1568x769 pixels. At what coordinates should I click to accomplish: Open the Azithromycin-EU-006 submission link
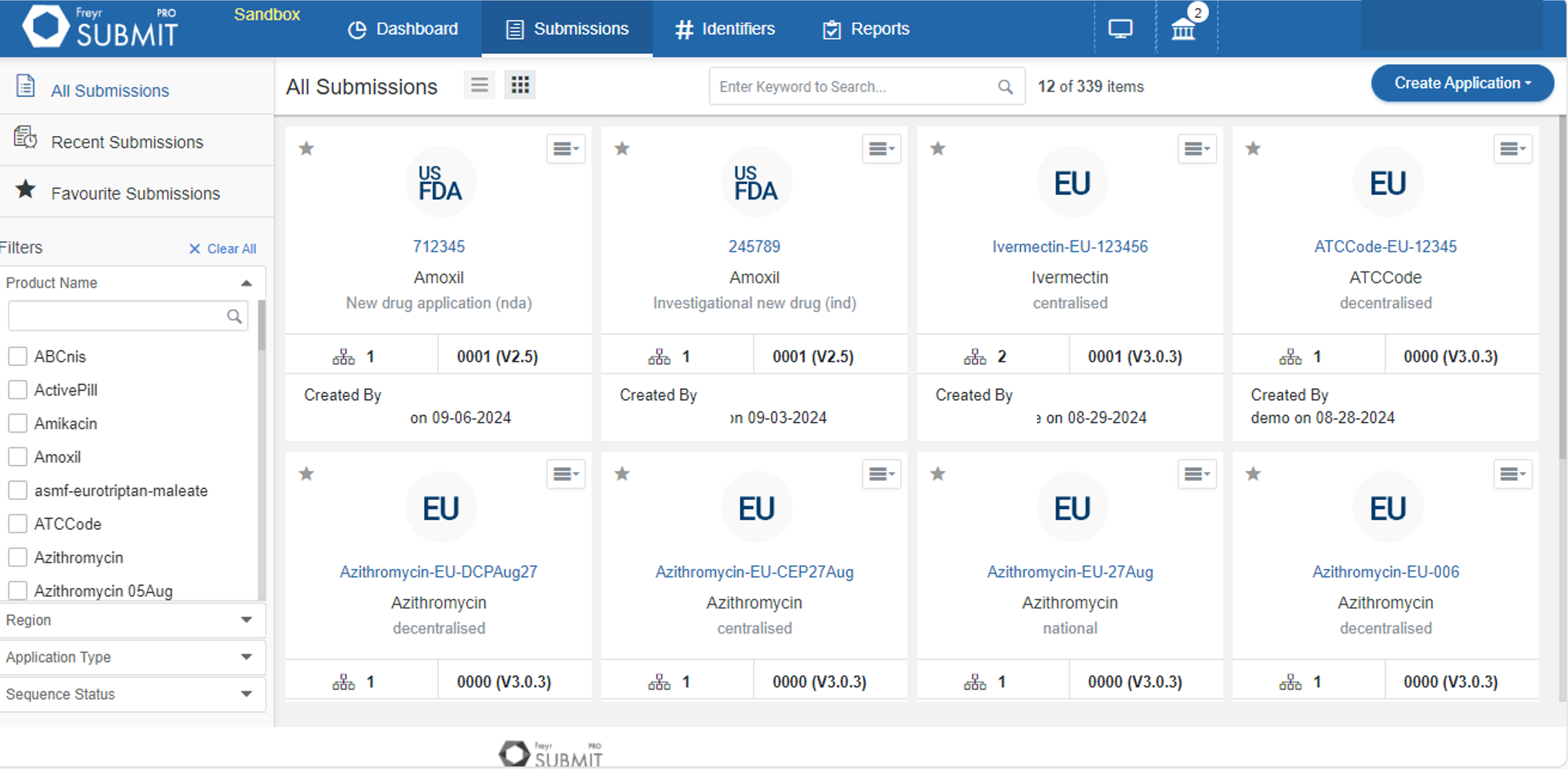(x=1386, y=571)
